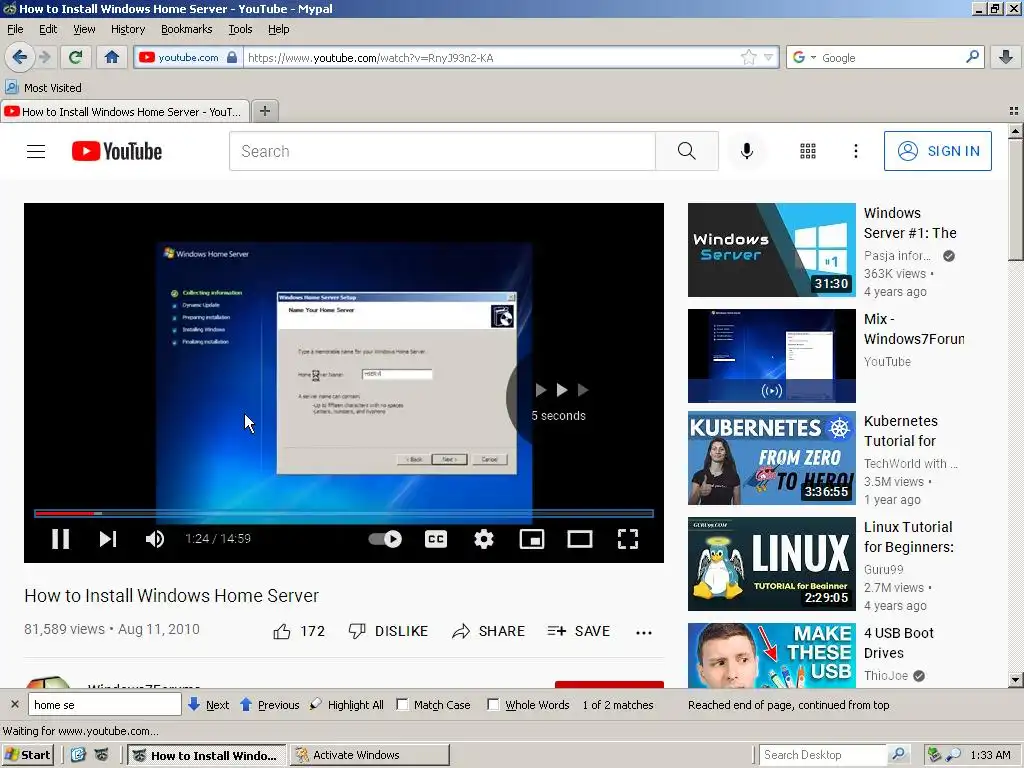1024x768 pixels.
Task: Like the video with thumbs up
Action: tap(298, 632)
